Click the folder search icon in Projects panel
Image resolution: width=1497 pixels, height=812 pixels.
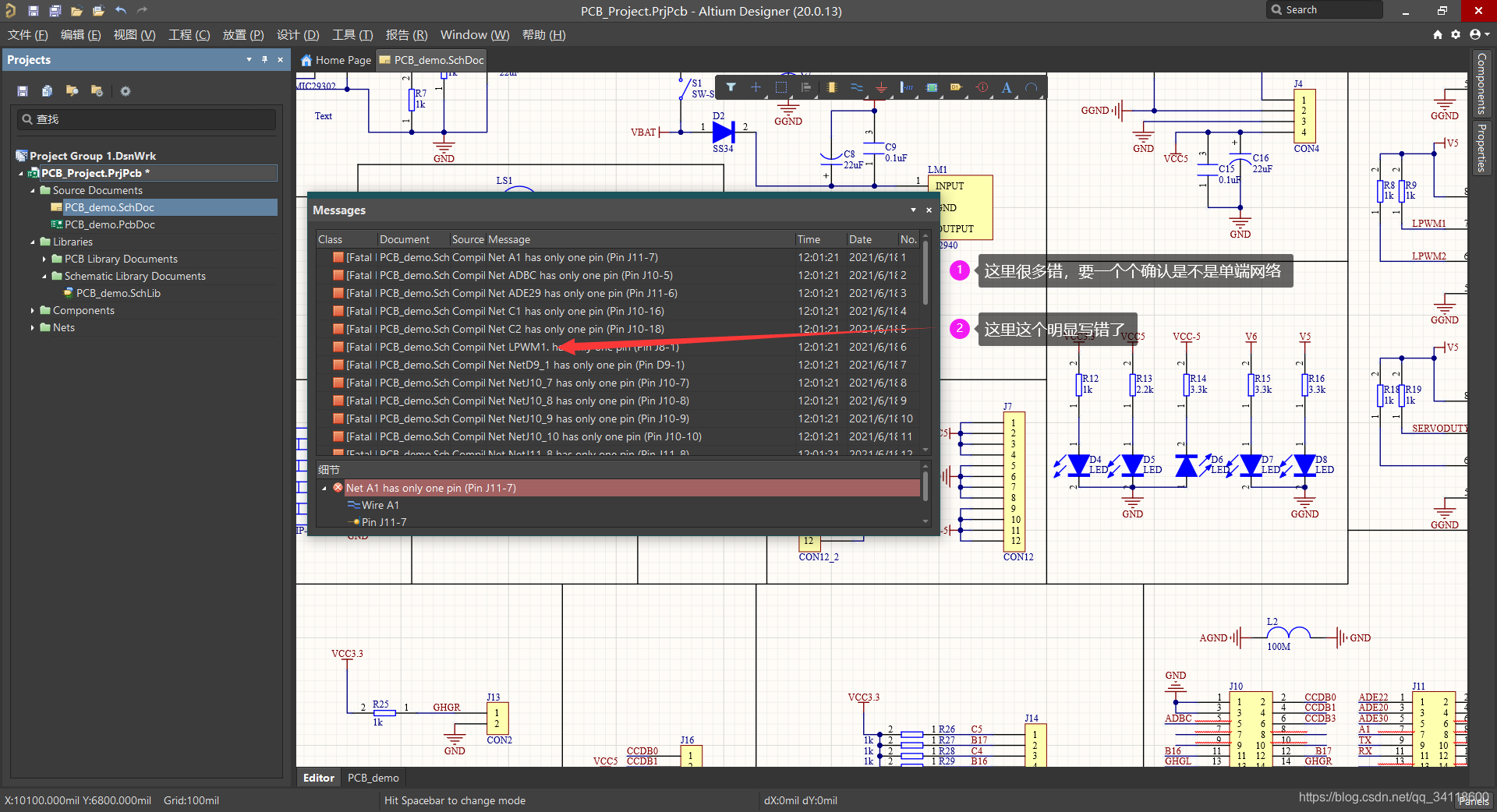click(72, 91)
